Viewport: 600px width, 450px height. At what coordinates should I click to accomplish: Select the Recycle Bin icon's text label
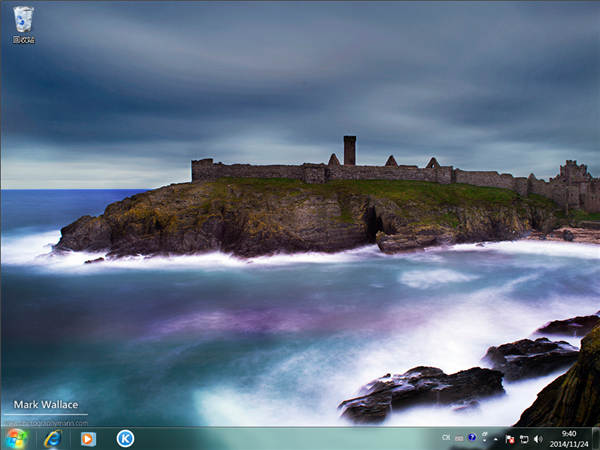(23, 40)
